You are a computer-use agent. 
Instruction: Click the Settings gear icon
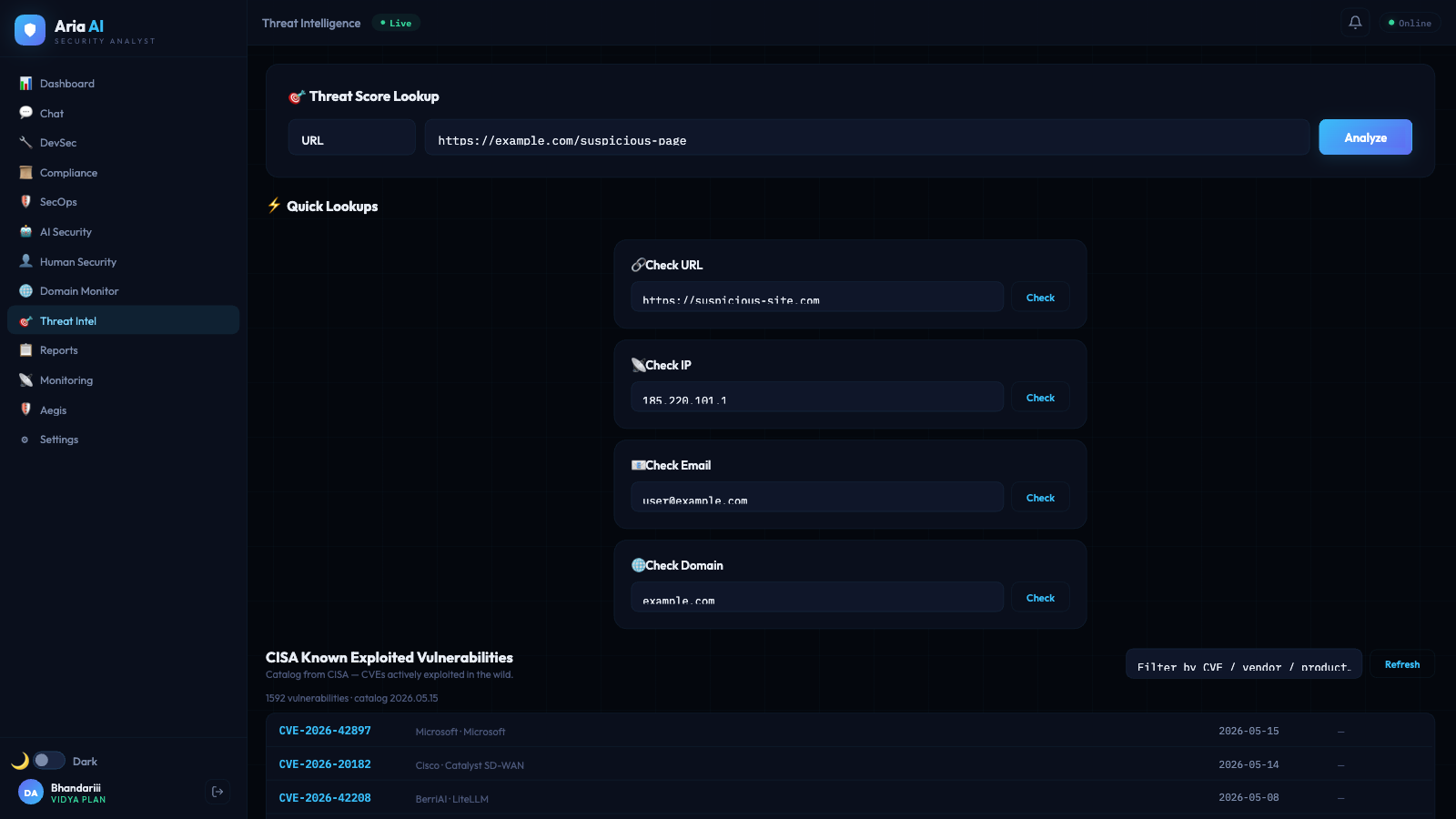[x=25, y=440]
